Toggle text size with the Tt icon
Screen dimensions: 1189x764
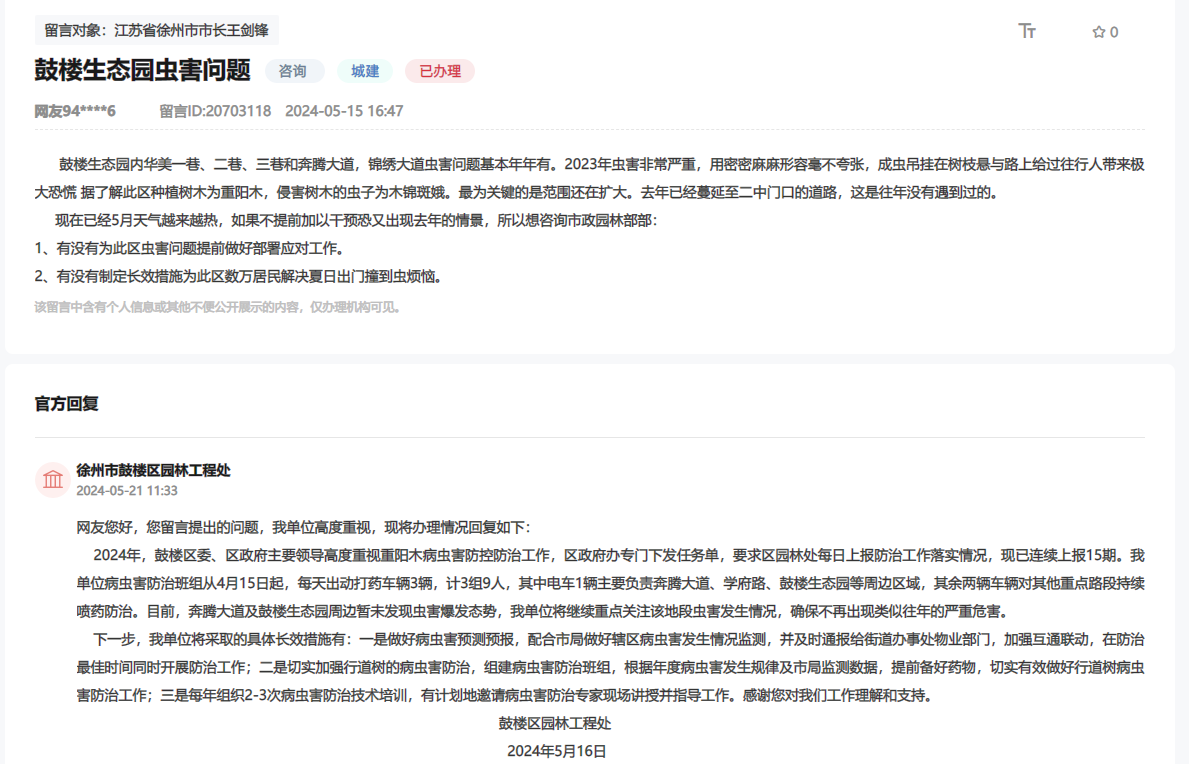(1026, 31)
